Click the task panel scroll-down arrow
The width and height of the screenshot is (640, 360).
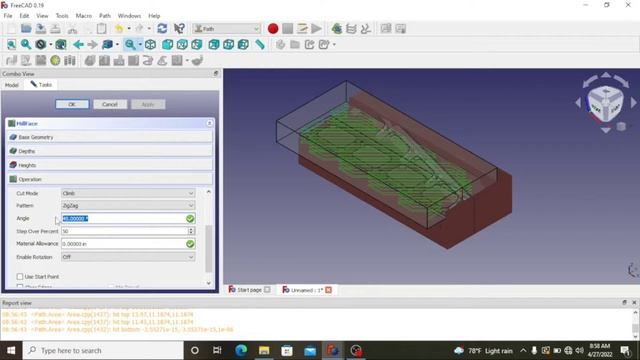coord(209,283)
